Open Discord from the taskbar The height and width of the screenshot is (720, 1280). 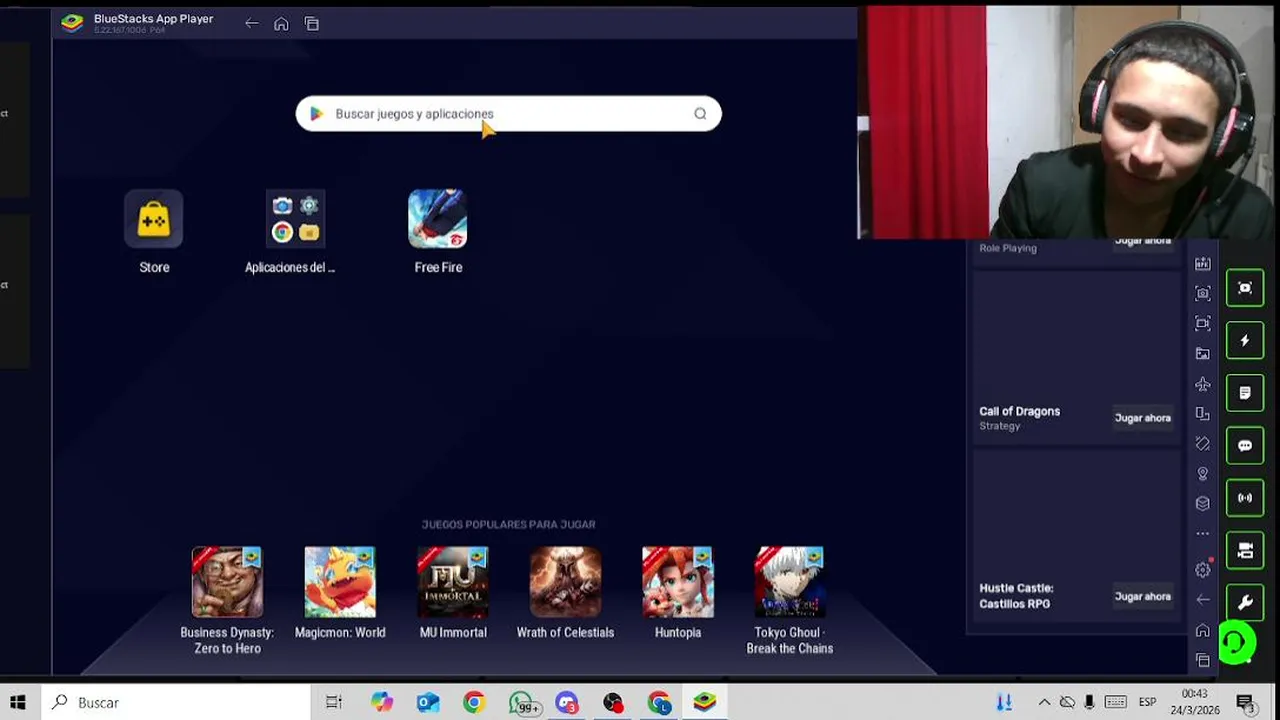[x=567, y=703]
